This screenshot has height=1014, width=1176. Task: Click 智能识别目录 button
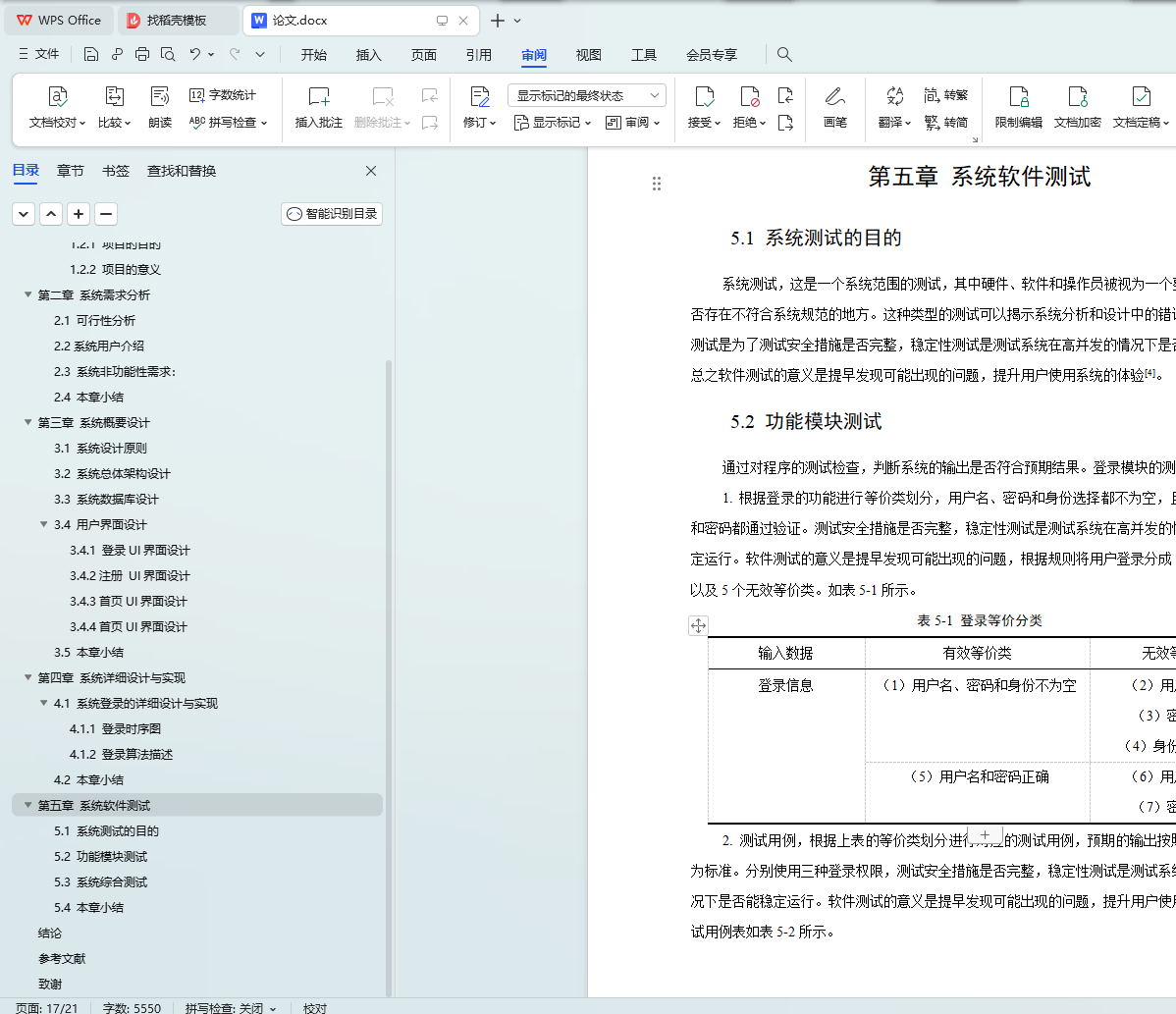332,214
